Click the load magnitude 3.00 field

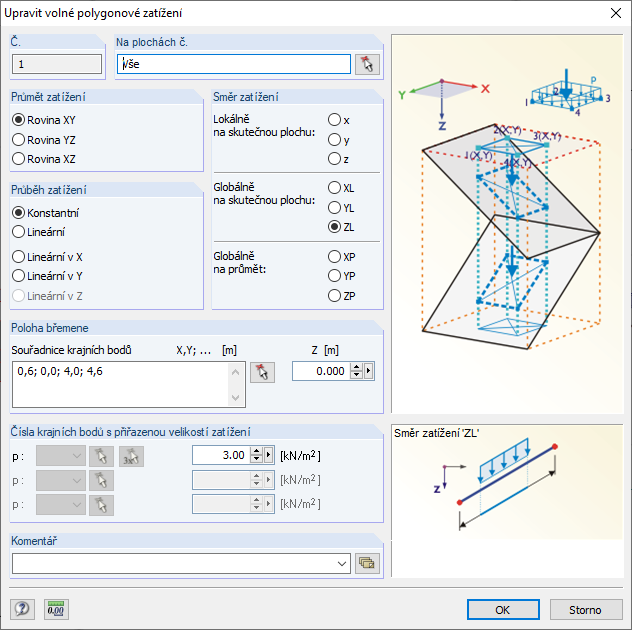coord(221,455)
